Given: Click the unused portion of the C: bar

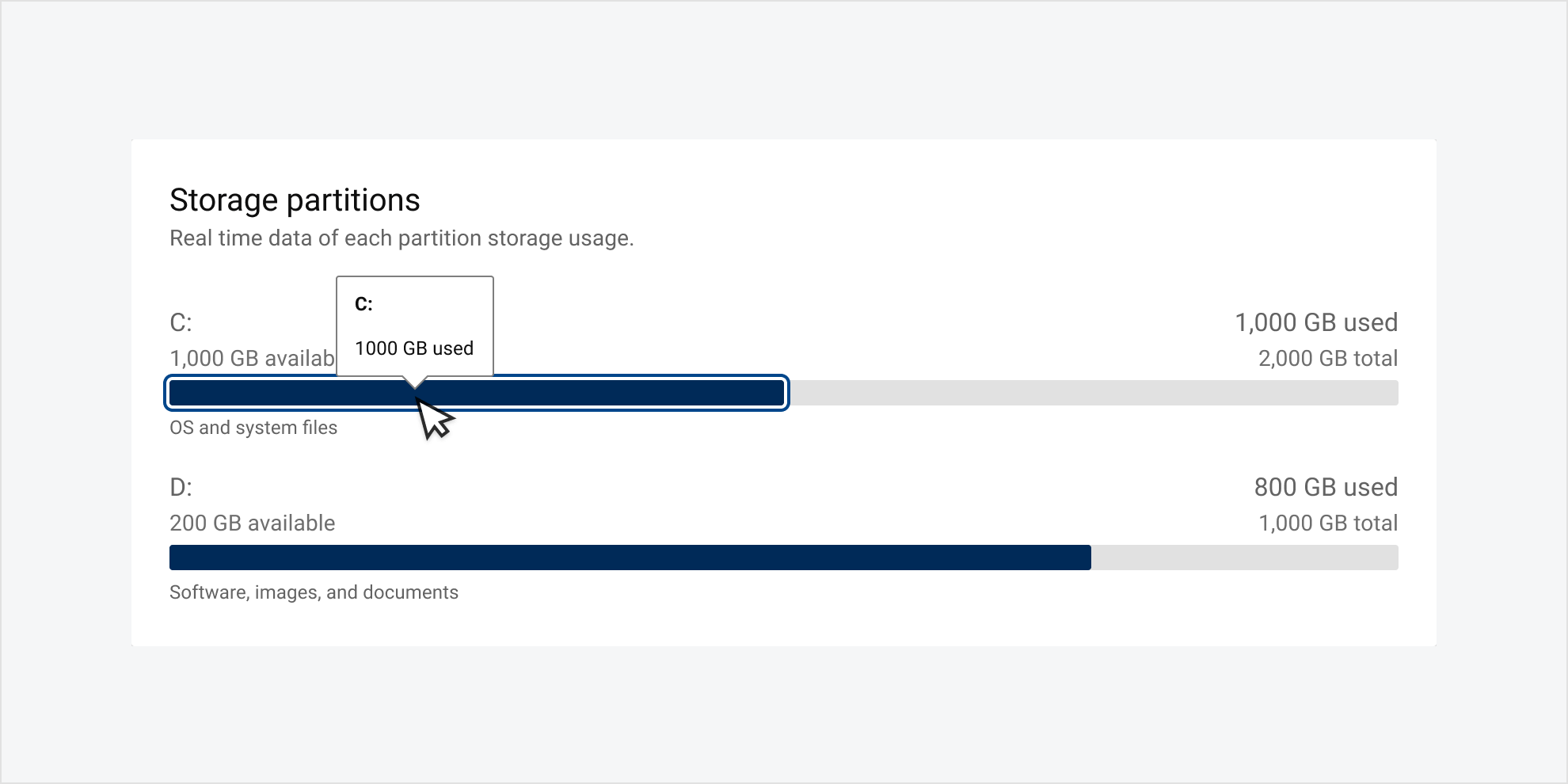Looking at the screenshot, I should 1093,392.
